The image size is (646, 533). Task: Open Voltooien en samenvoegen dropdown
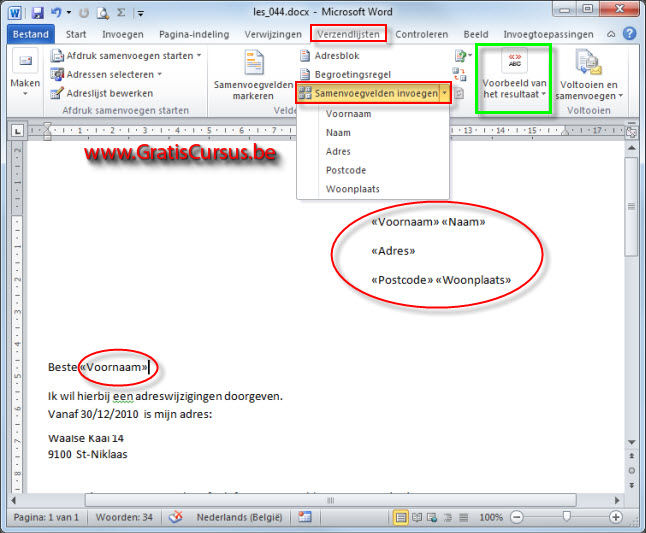(x=589, y=75)
